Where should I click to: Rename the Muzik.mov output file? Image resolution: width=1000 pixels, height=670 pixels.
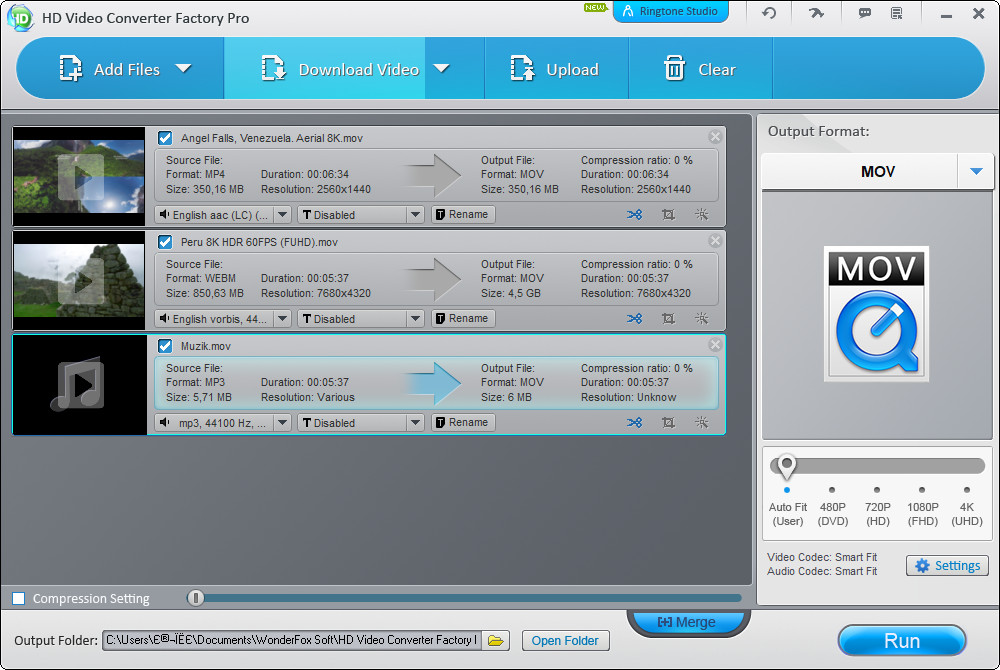click(463, 423)
